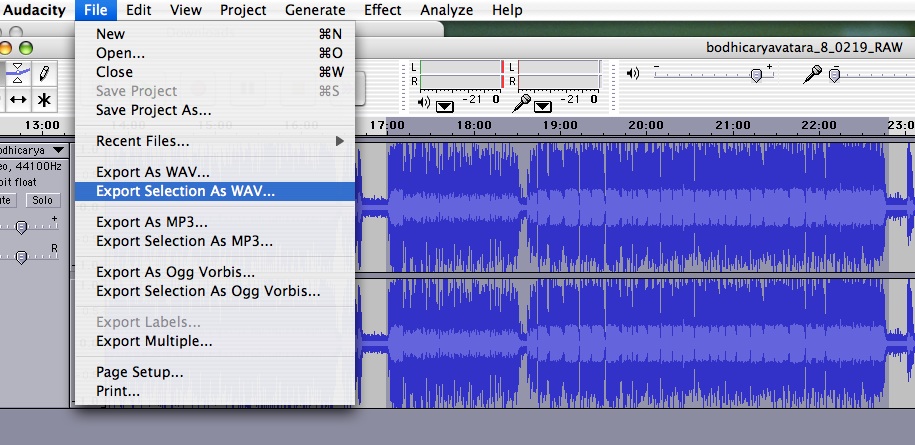This screenshot has width=915, height=445.
Task: Open the Audacity application menu
Action: click(x=34, y=10)
